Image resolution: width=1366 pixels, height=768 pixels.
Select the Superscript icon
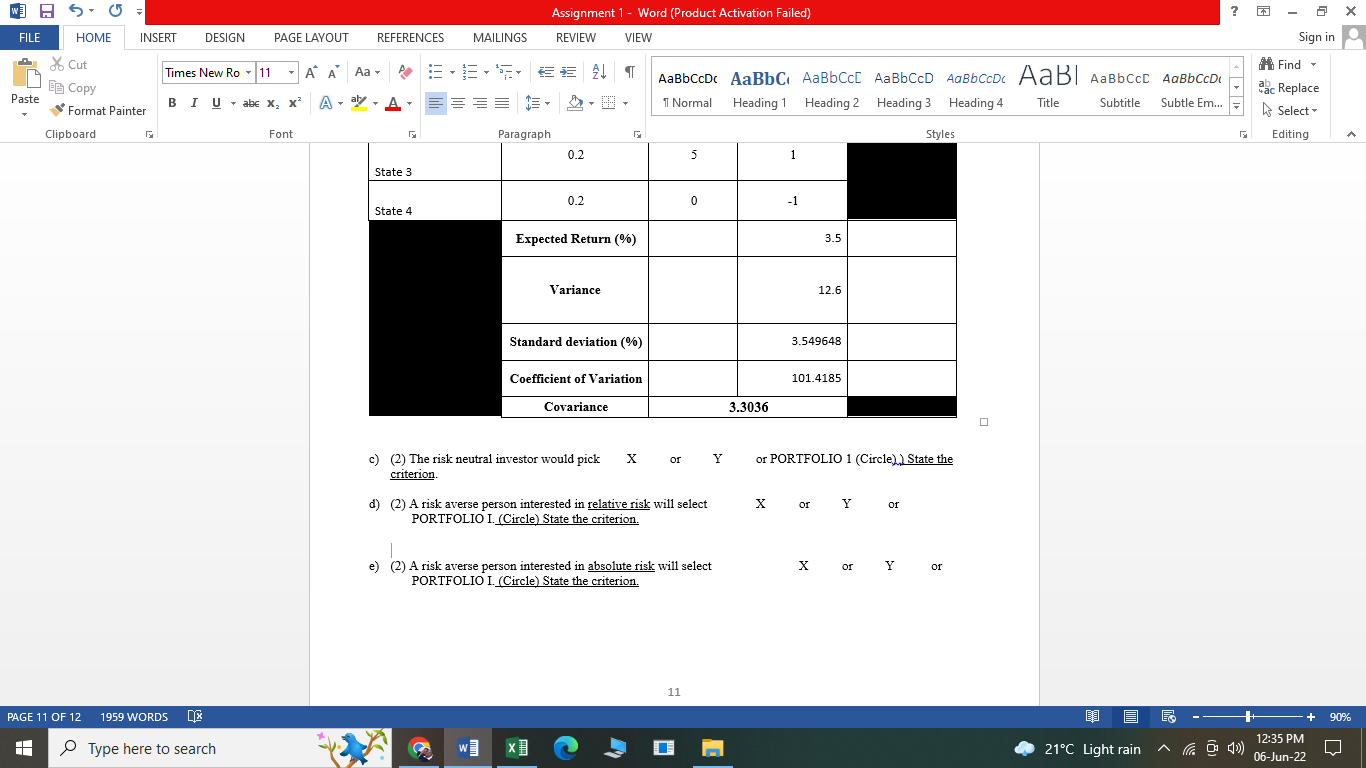pos(293,103)
